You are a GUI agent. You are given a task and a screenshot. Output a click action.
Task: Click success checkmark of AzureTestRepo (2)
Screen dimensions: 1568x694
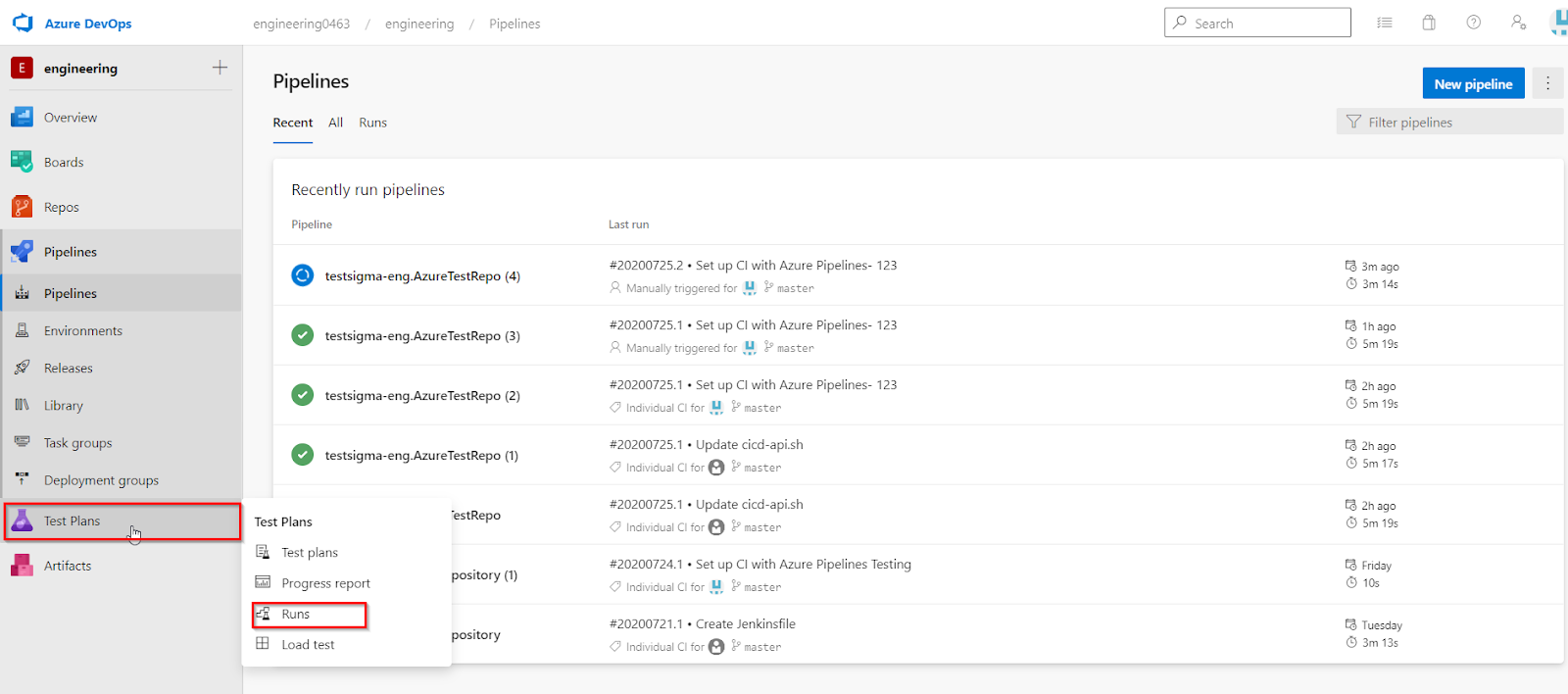[x=303, y=395]
